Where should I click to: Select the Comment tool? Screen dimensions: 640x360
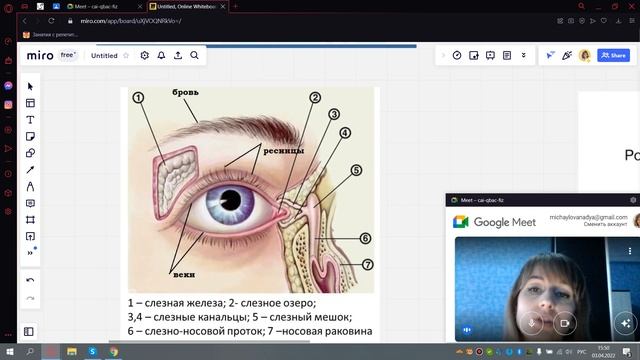(x=30, y=203)
